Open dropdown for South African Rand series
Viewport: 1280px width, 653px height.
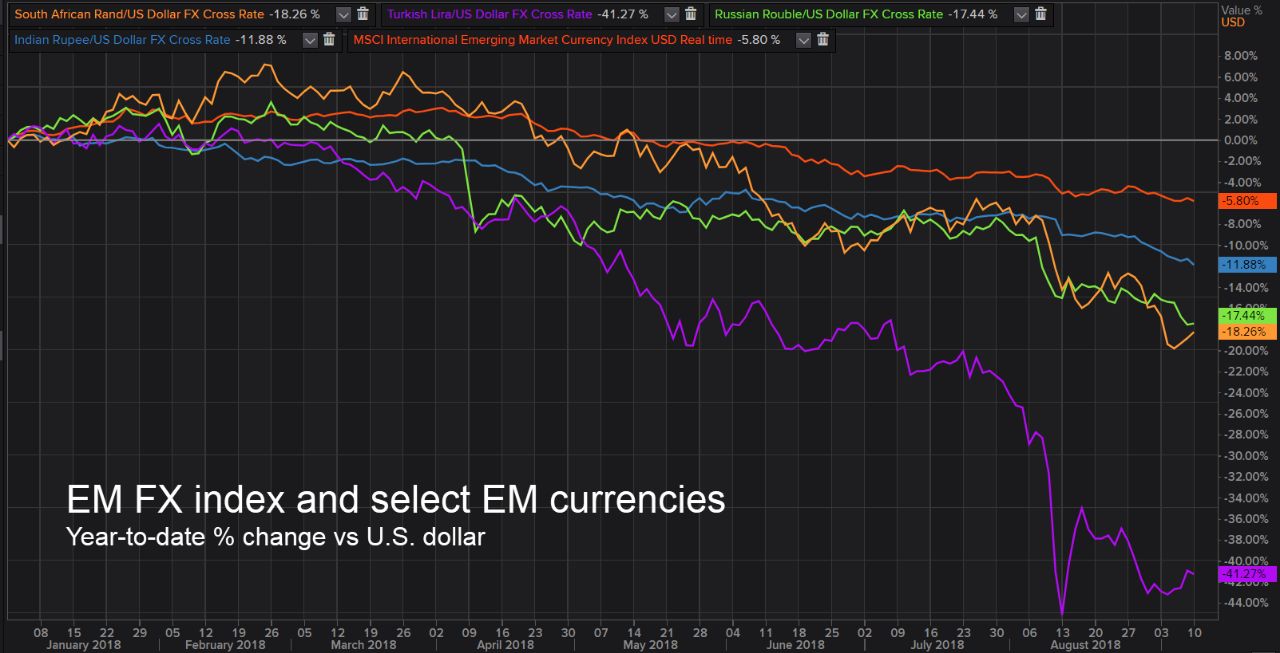[343, 15]
